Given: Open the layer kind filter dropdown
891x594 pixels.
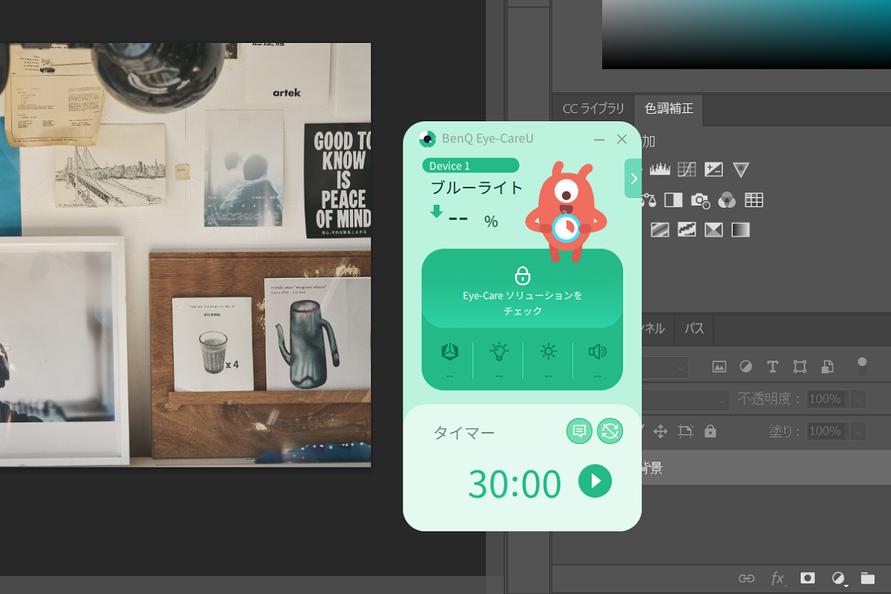Looking at the screenshot, I should 665,368.
